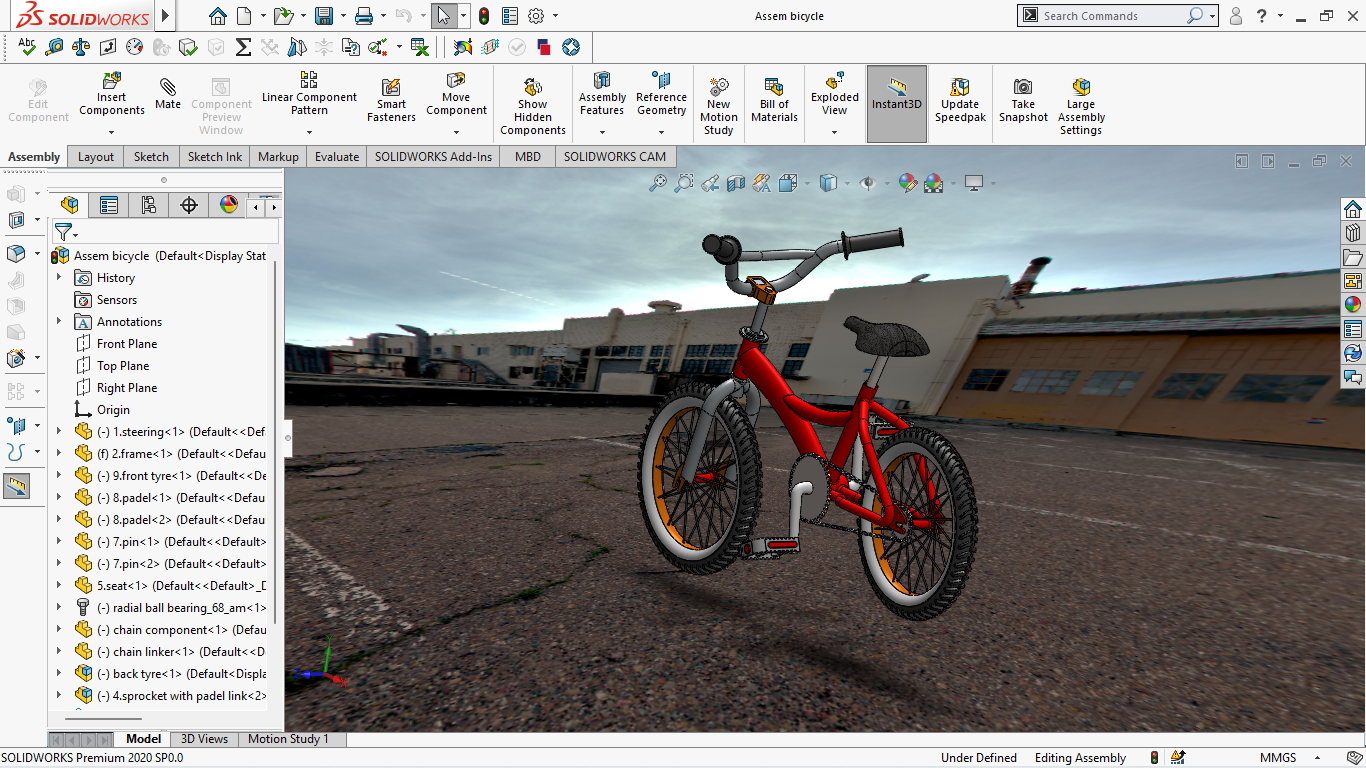
Task: Create a New Motion Study
Action: [719, 106]
